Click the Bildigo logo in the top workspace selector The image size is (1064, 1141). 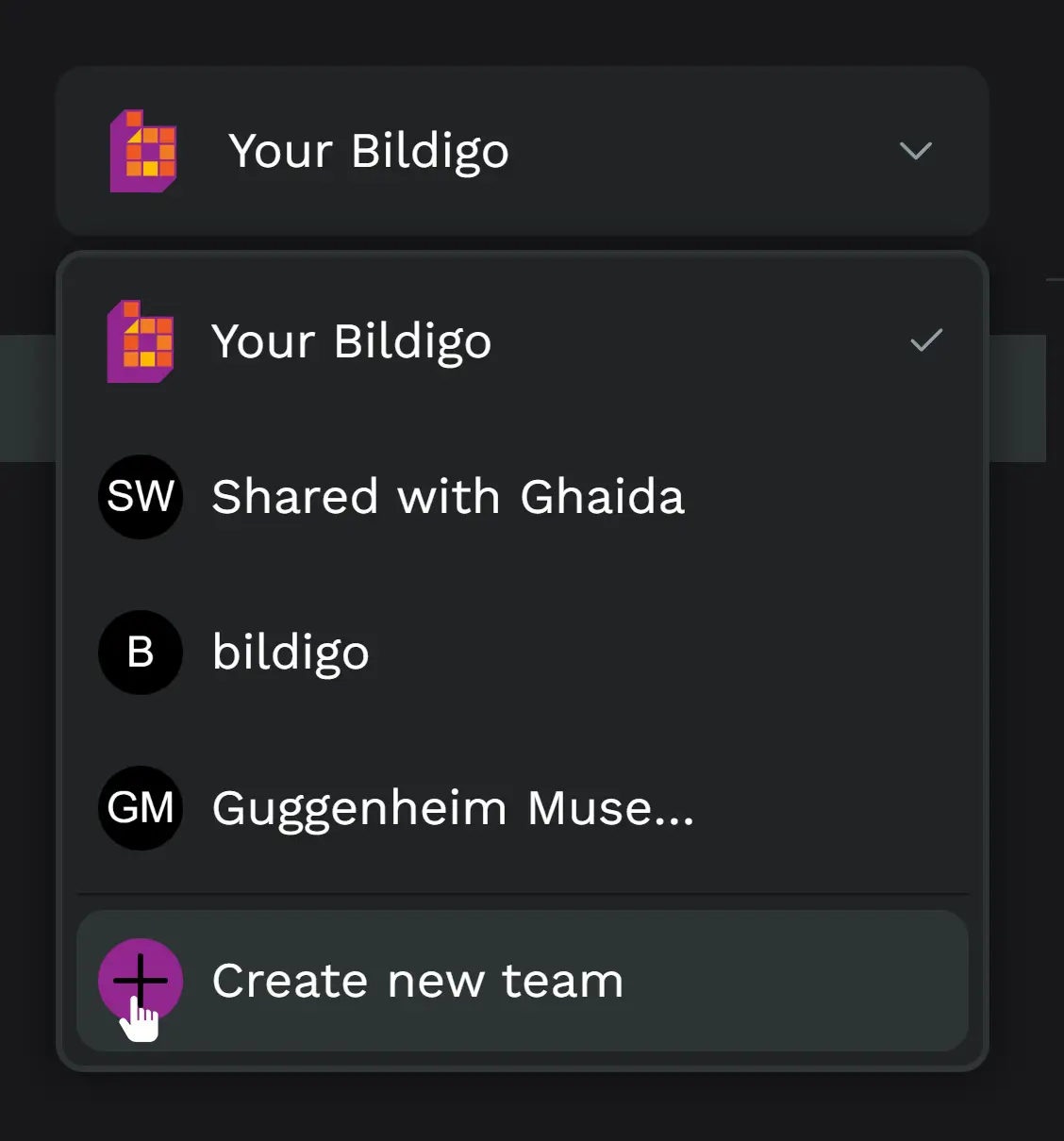(143, 151)
